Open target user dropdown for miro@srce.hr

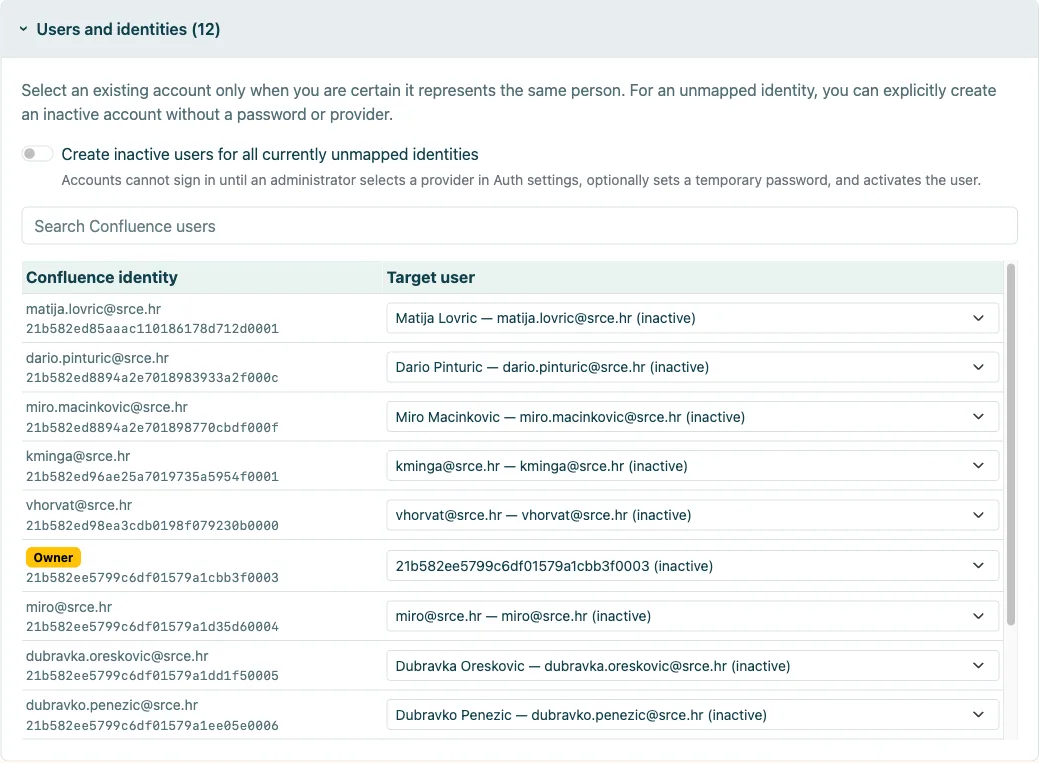click(692, 616)
